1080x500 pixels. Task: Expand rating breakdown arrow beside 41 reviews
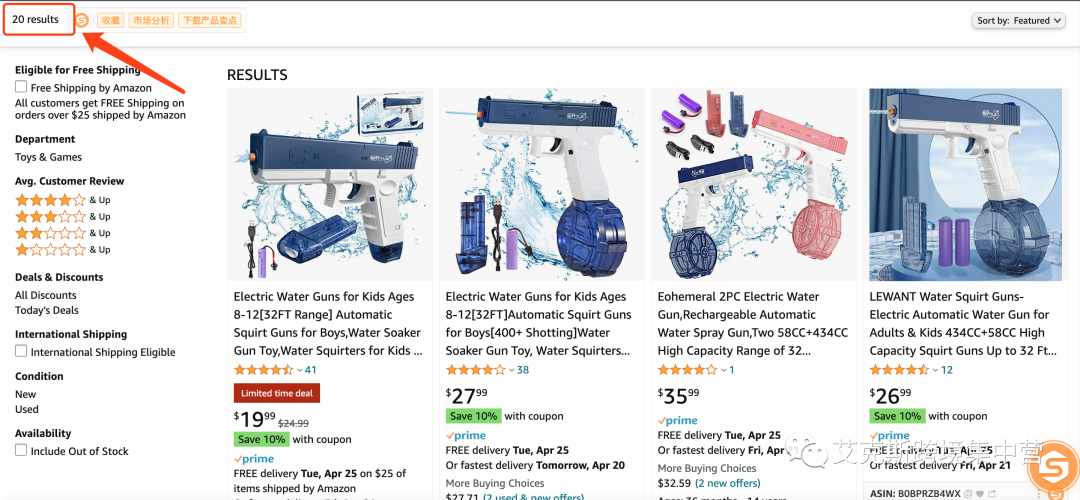300,370
